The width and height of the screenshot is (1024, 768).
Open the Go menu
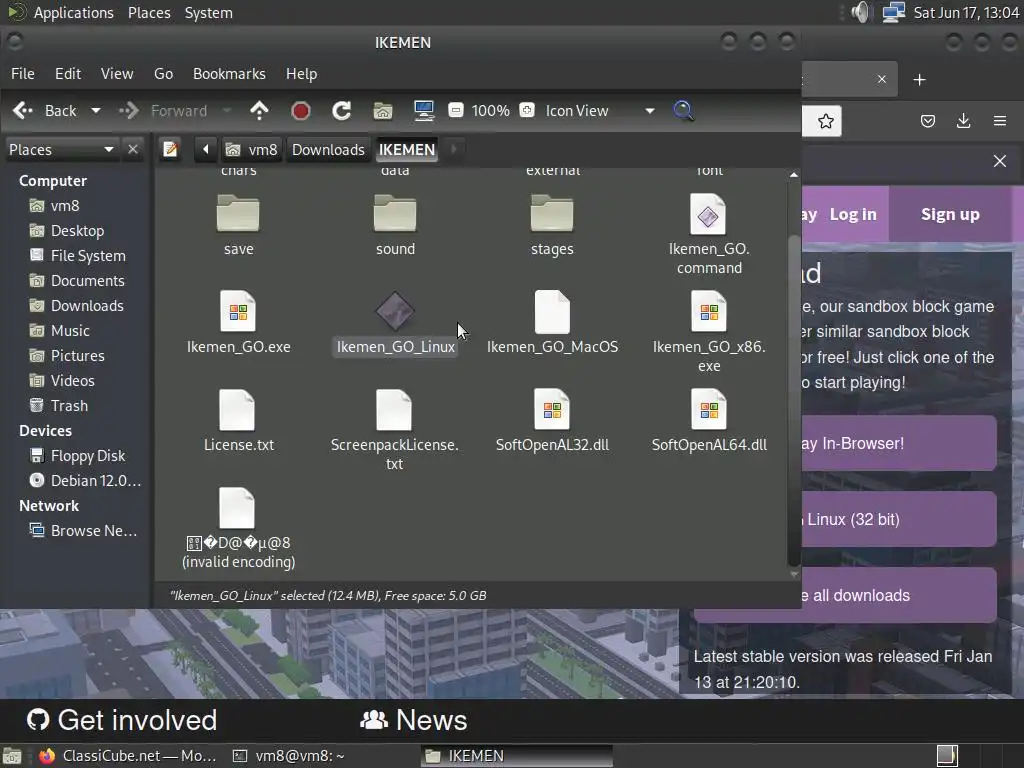coord(163,74)
